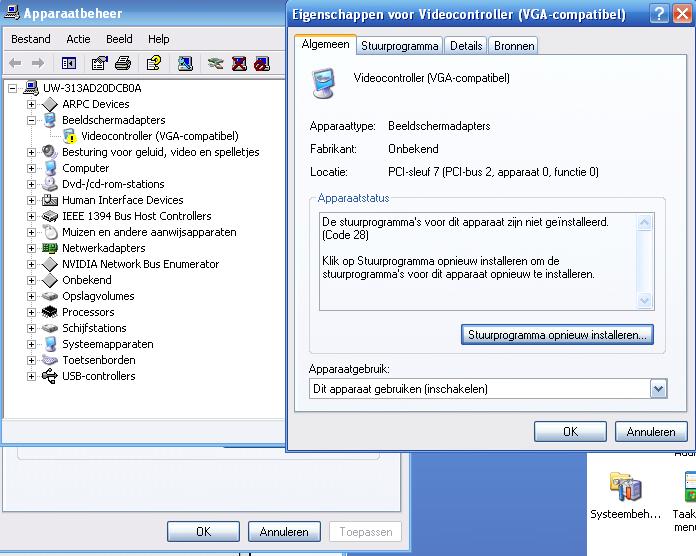Expand the Computer node
The image size is (696, 556).
[x=31, y=168]
